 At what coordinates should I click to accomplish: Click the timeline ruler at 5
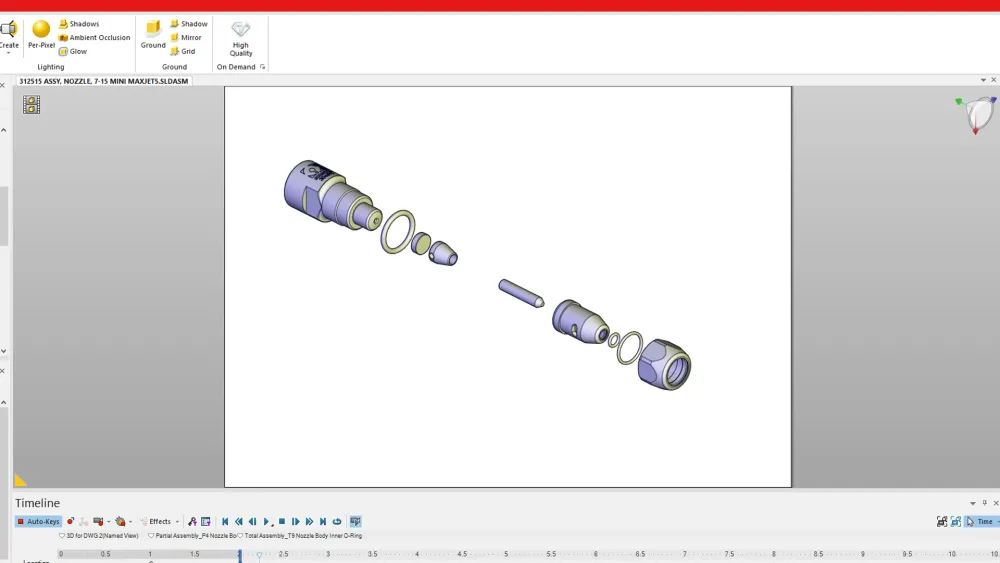click(x=506, y=554)
